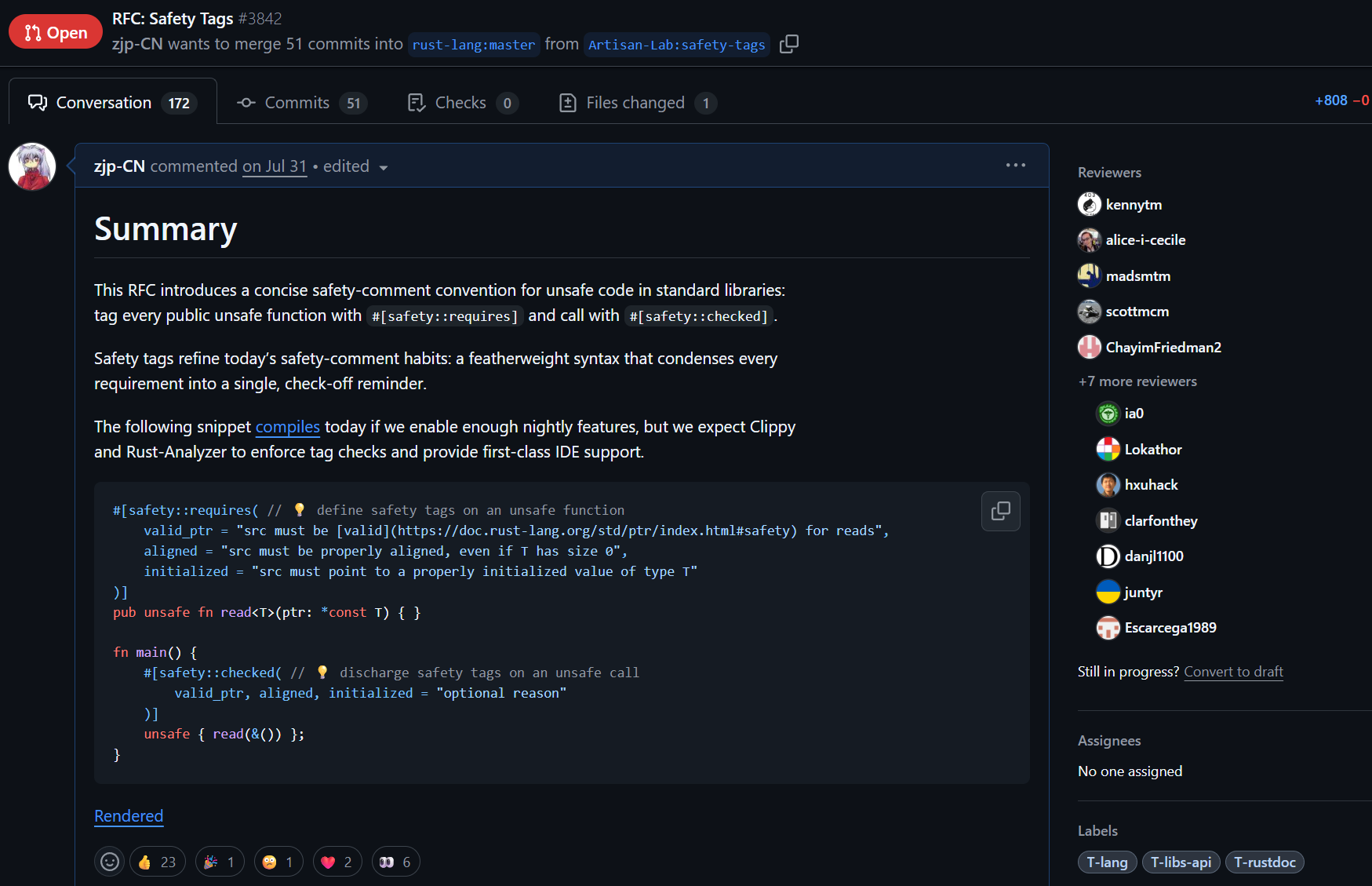Copy the code snippet contents

tap(1000, 511)
